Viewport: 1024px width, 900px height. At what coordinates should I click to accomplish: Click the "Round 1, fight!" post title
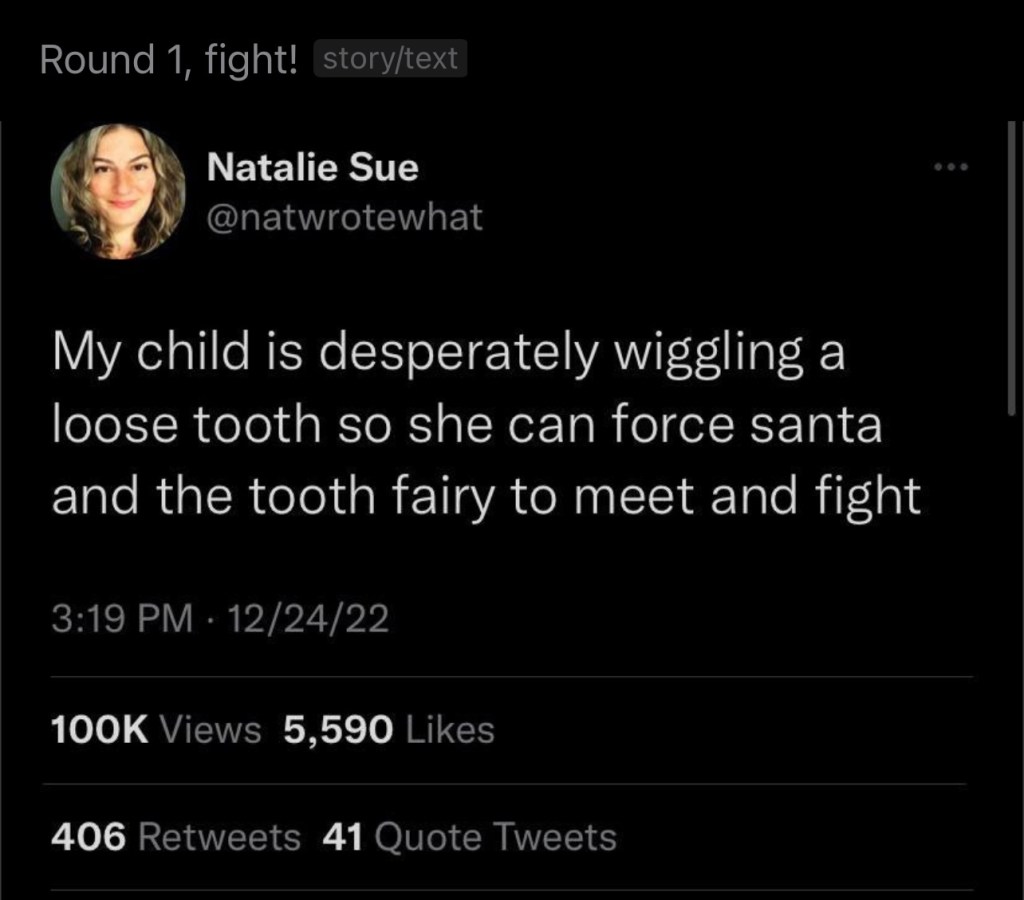[x=168, y=60]
